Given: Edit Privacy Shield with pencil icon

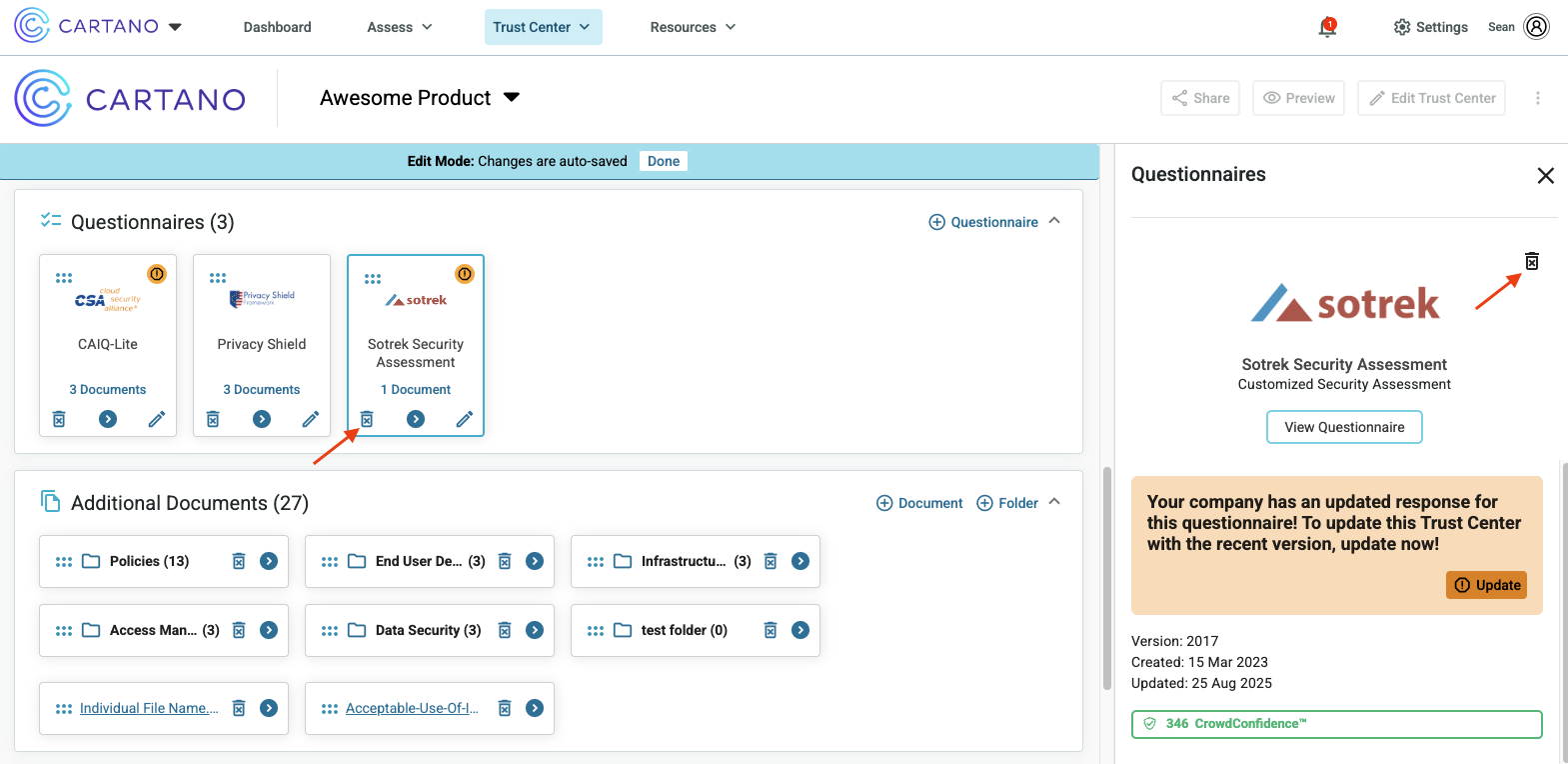Looking at the screenshot, I should click(x=311, y=419).
